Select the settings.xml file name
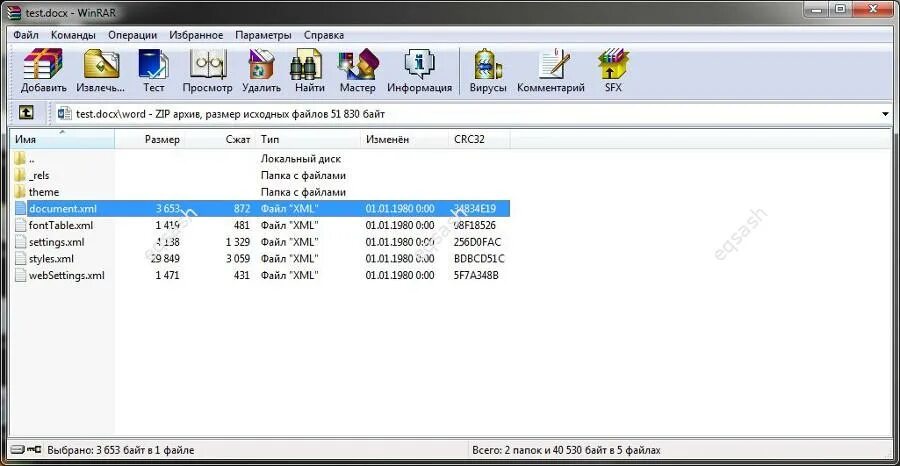Screen dimensions: 900x466 coord(56,242)
